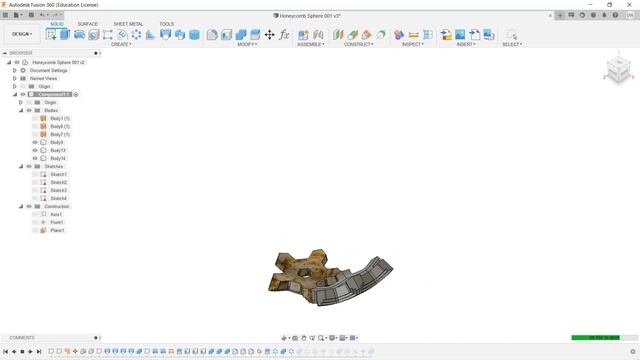
Task: Switch to the Solid tab
Action: coord(57,24)
